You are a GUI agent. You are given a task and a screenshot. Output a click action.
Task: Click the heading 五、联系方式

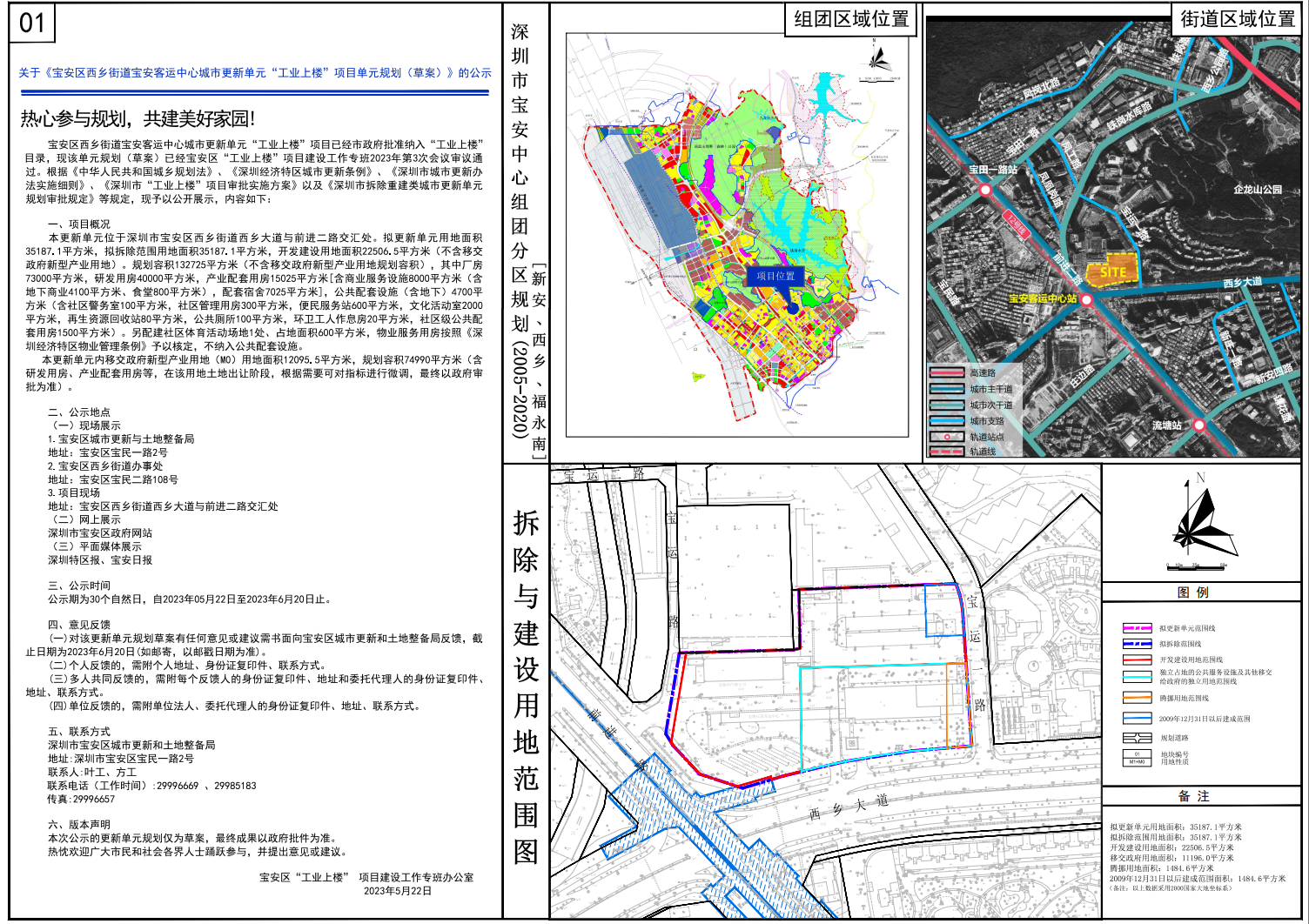tap(79, 732)
